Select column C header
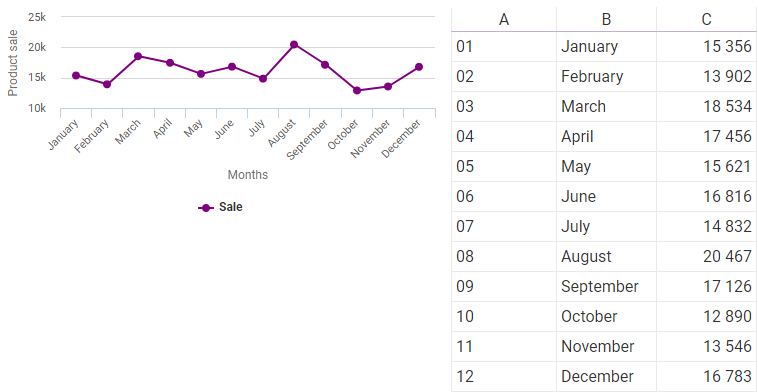Screen dimensions: 758x392 click(x=706, y=19)
